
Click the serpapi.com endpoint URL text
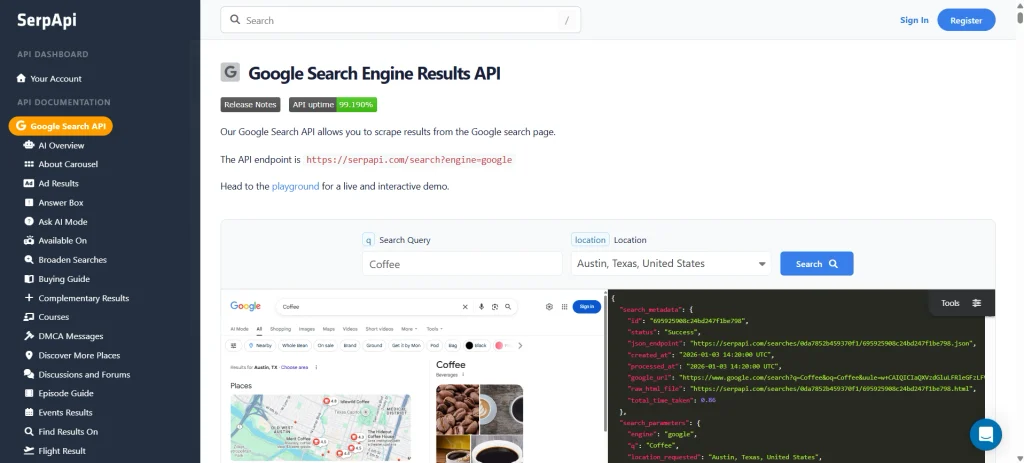click(409, 159)
